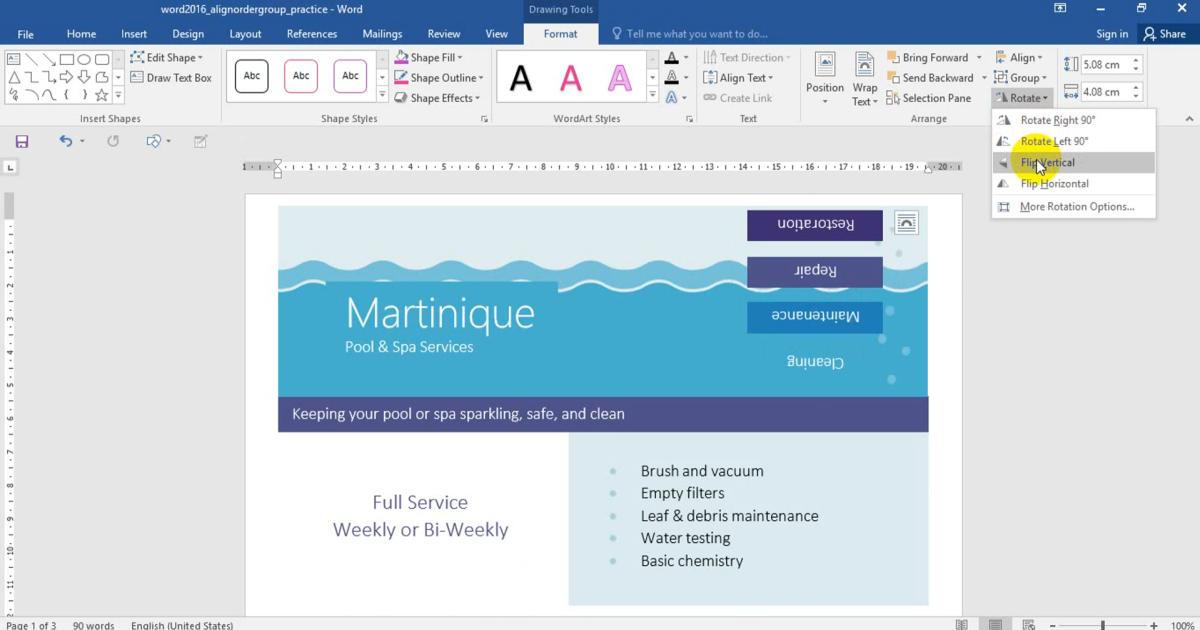The width and height of the screenshot is (1200, 630).
Task: Click the Layout Options icon beside shape
Action: tap(906, 223)
